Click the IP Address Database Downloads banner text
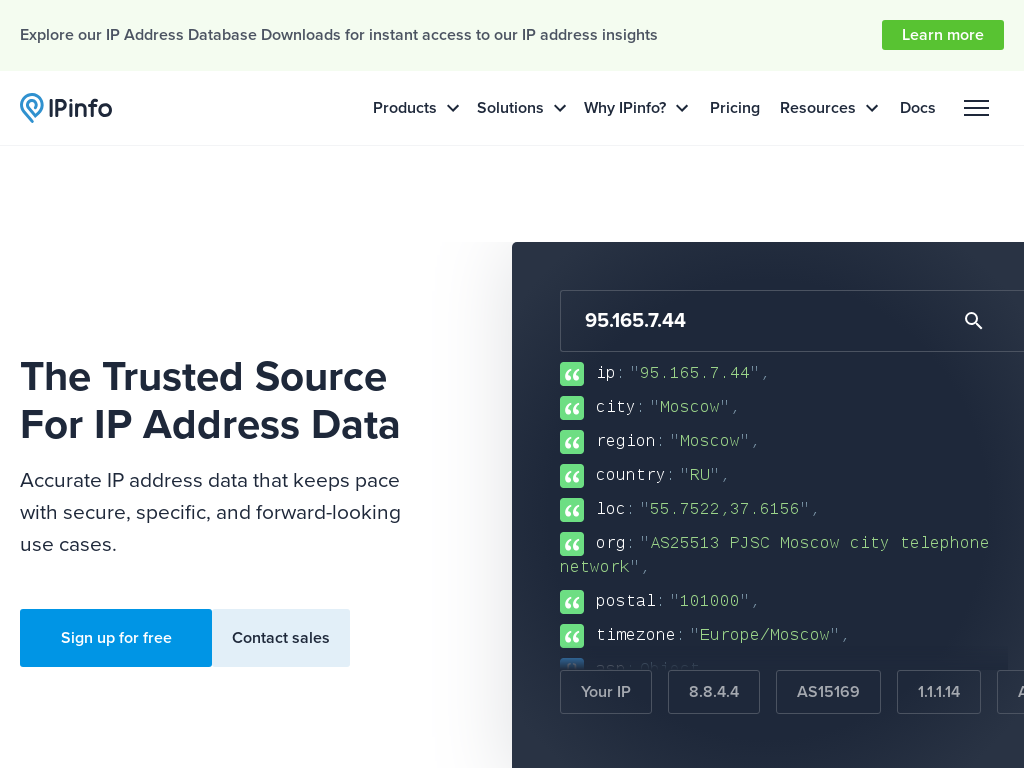 point(338,35)
